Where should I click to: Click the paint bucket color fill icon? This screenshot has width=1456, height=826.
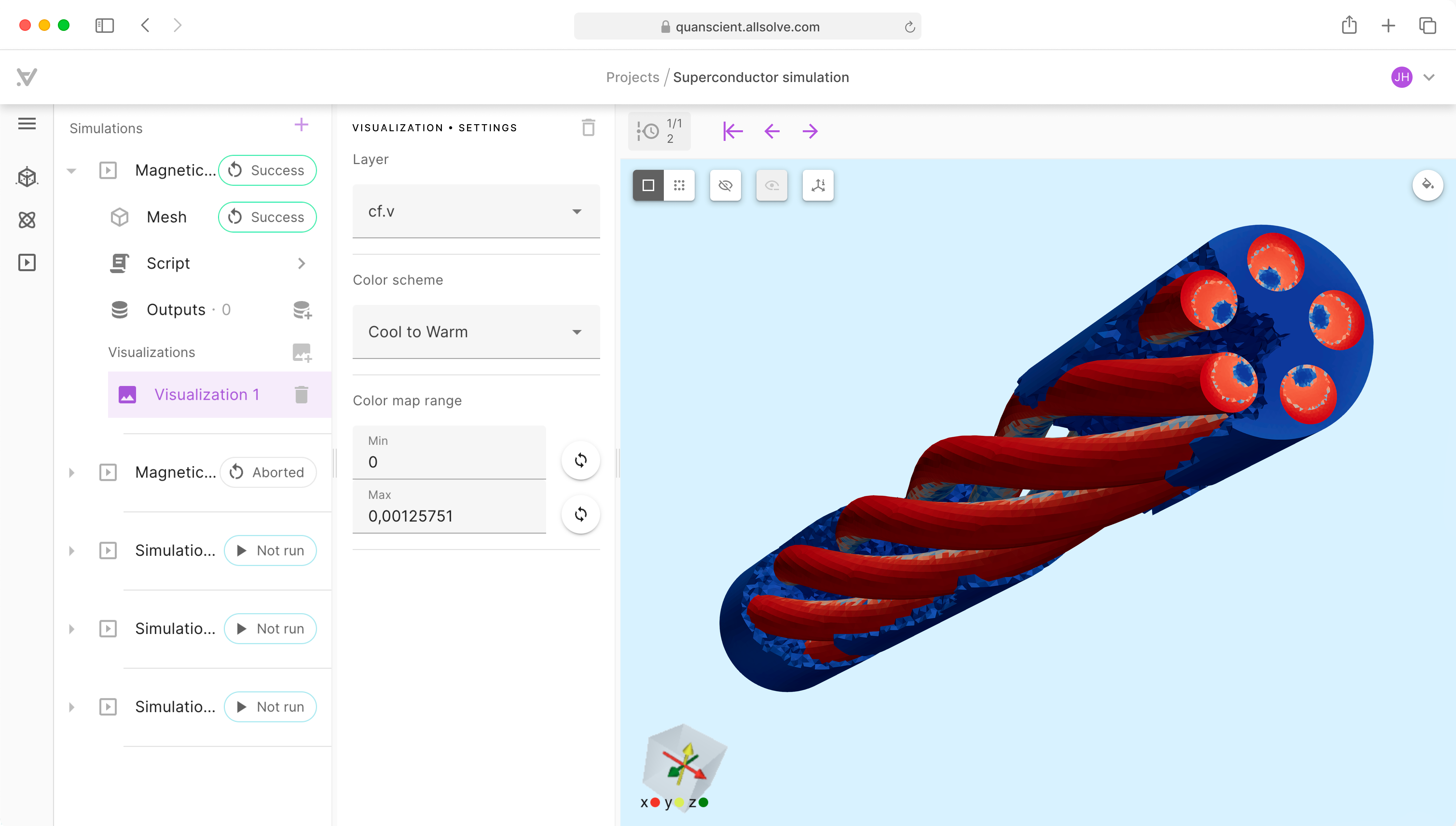click(x=1427, y=185)
